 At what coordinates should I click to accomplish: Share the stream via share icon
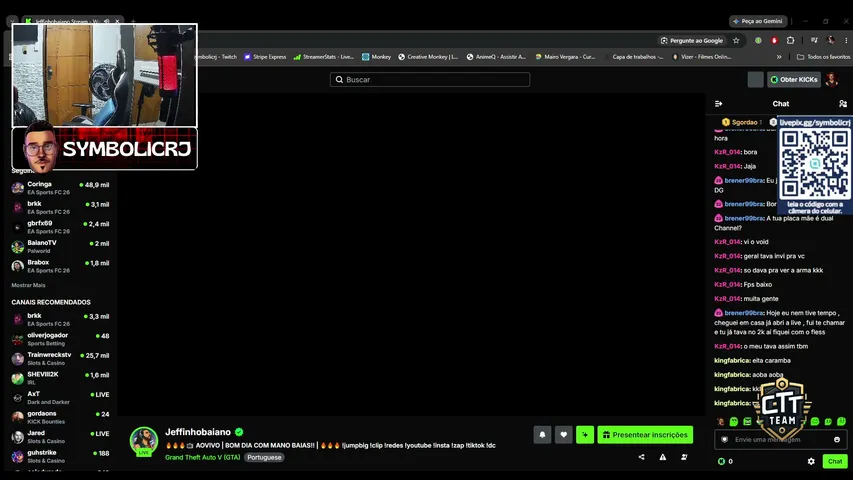[x=641, y=457]
